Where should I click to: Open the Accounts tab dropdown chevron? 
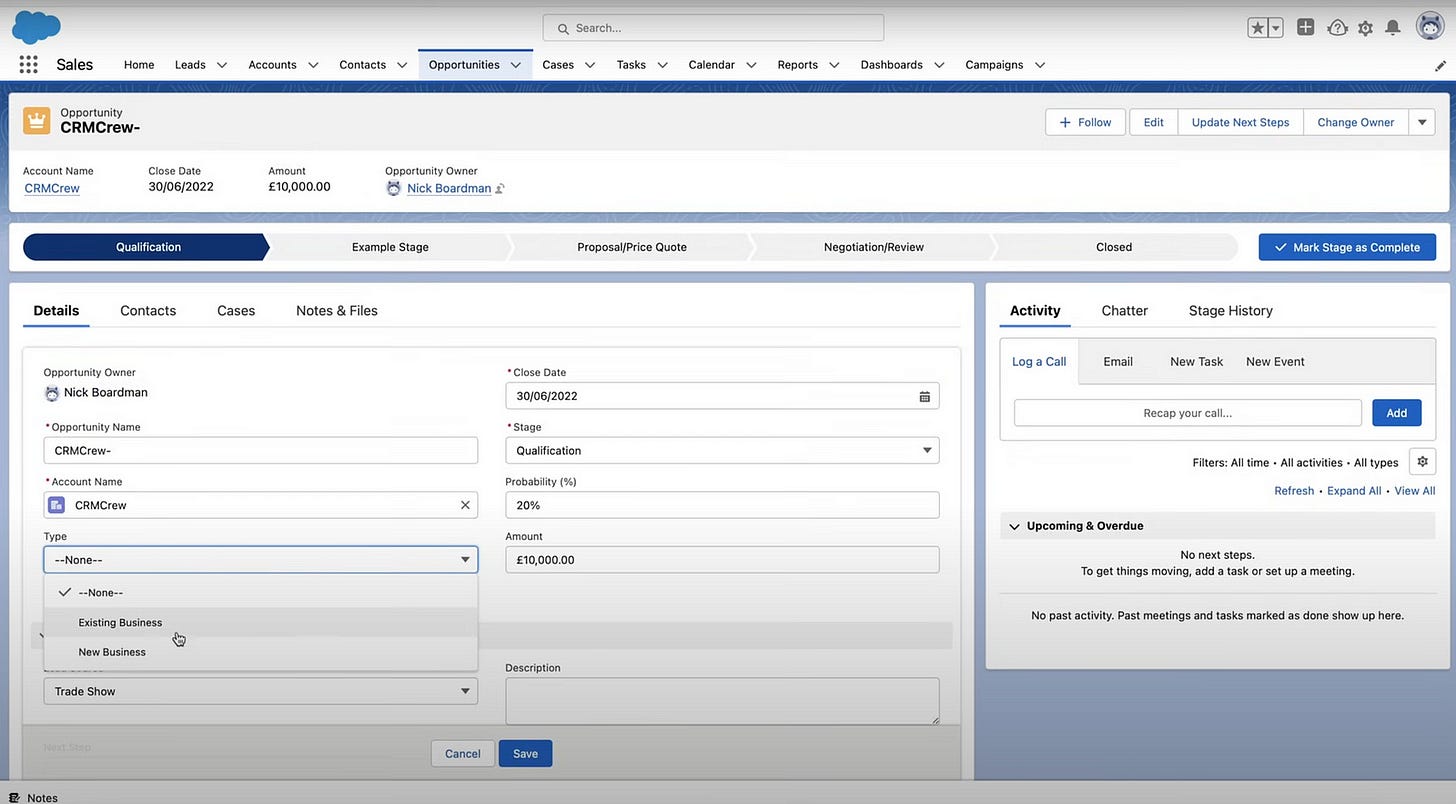313,65
